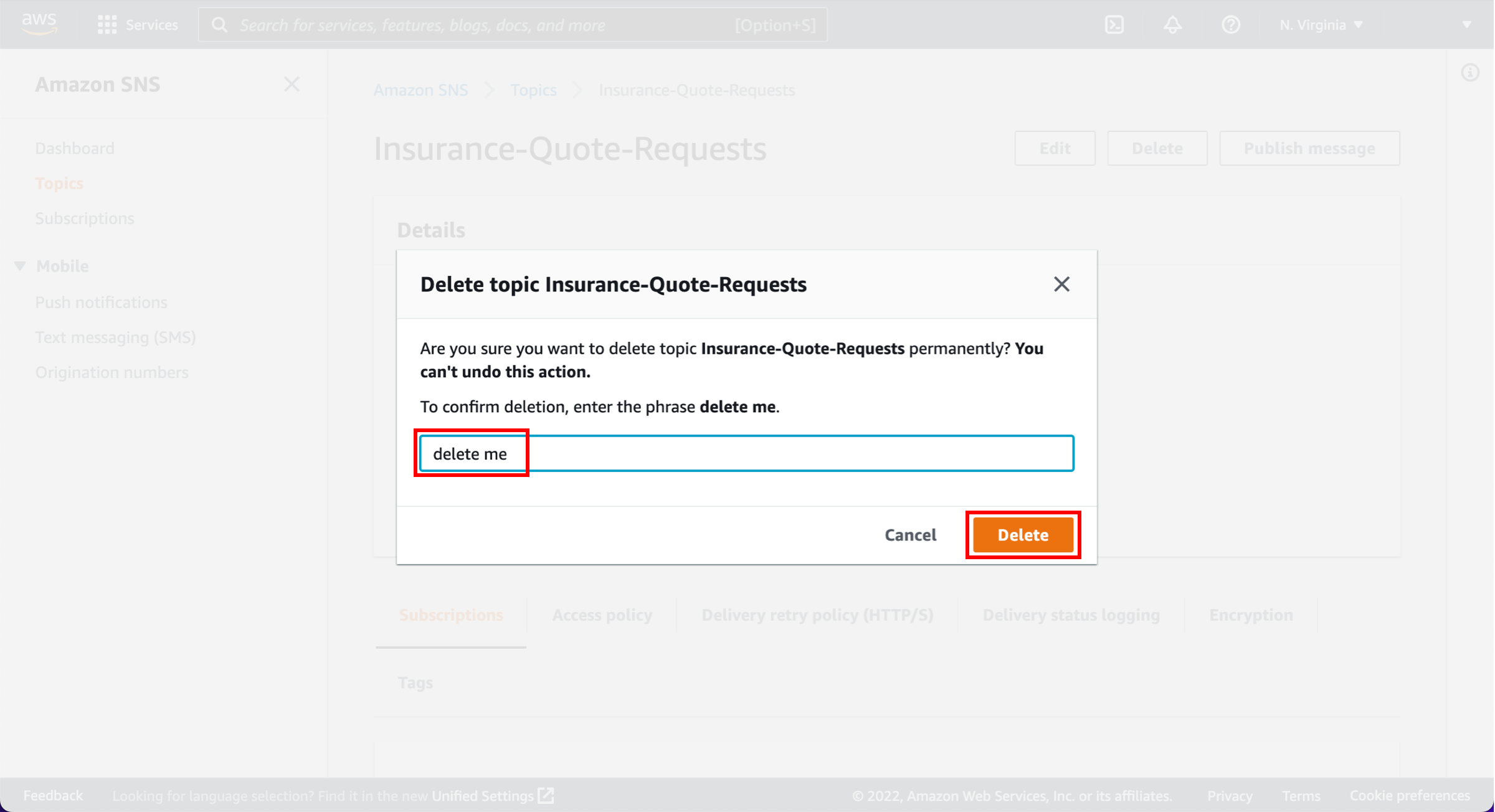Open Subscriptions in the sidebar
The height and width of the screenshot is (812, 1495).
[x=85, y=219]
